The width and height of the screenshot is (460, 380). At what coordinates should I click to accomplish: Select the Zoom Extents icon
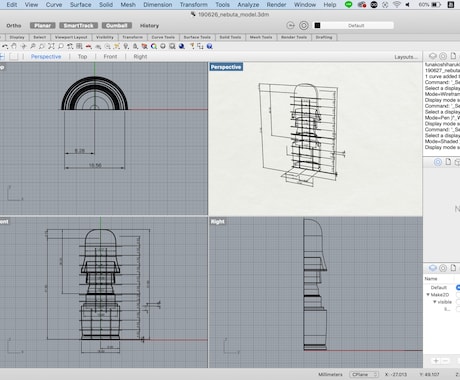pyautogui.click(x=51, y=46)
